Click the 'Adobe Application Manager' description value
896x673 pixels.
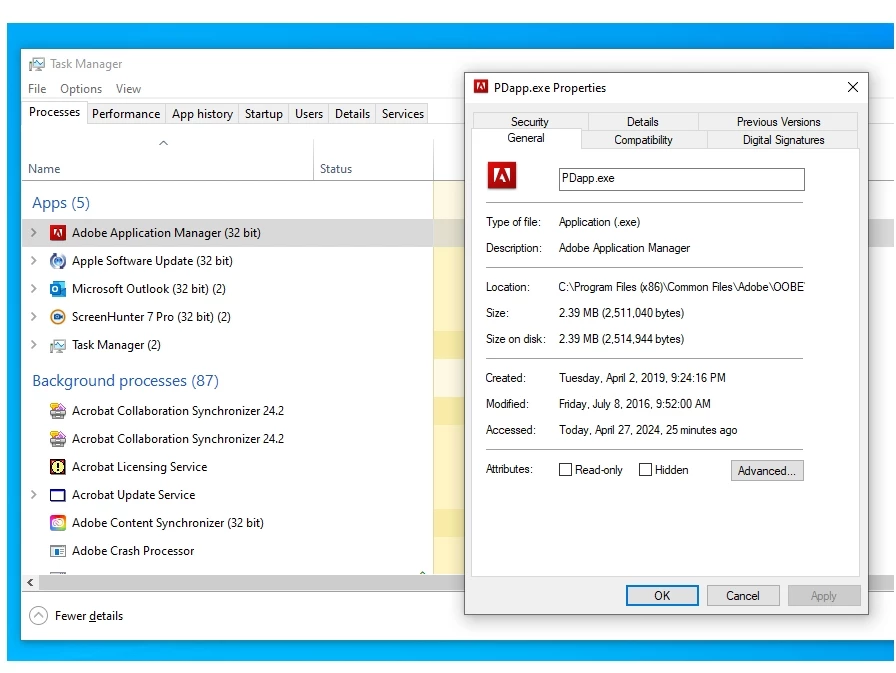624,248
